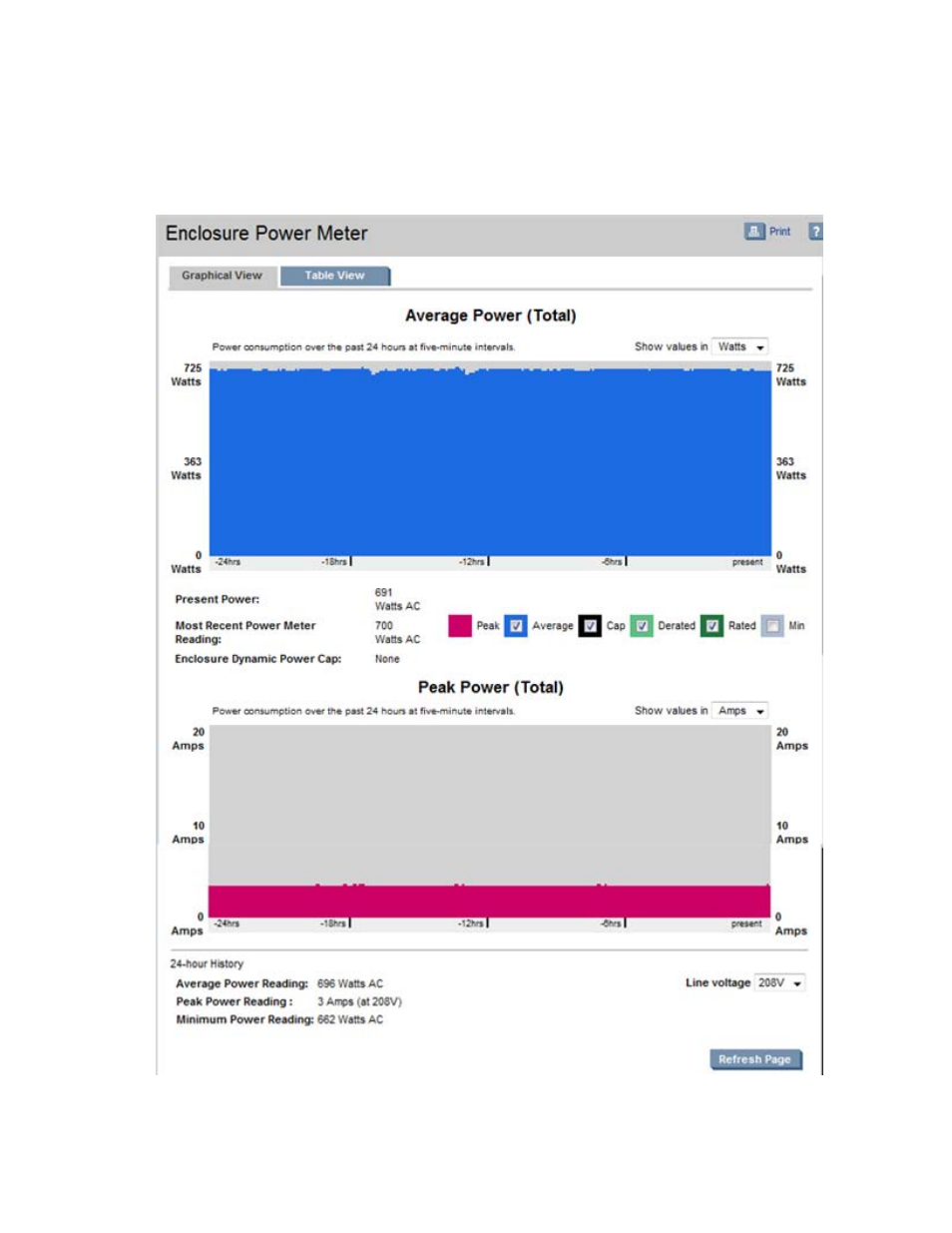Click the 24-hour History heading
This screenshot has height=1233, width=952.
(x=207, y=964)
